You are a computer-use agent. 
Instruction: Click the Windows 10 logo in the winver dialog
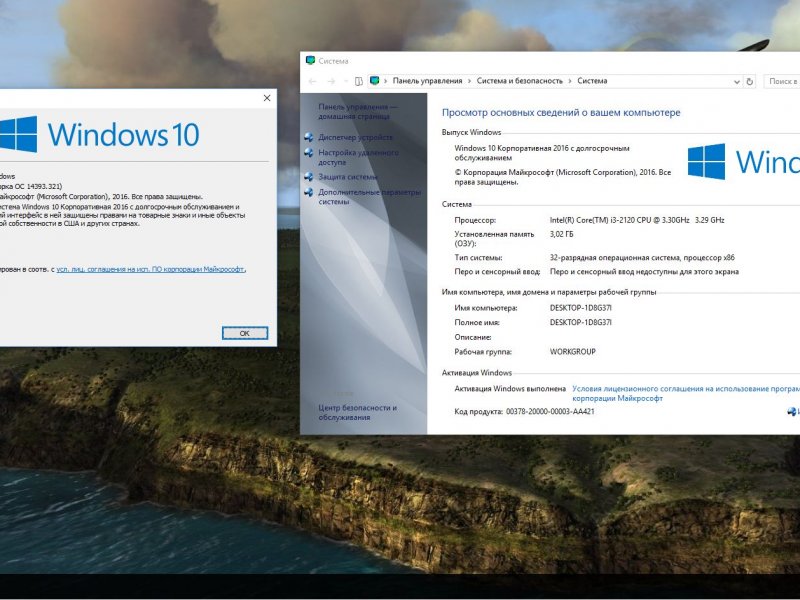[x=99, y=134]
